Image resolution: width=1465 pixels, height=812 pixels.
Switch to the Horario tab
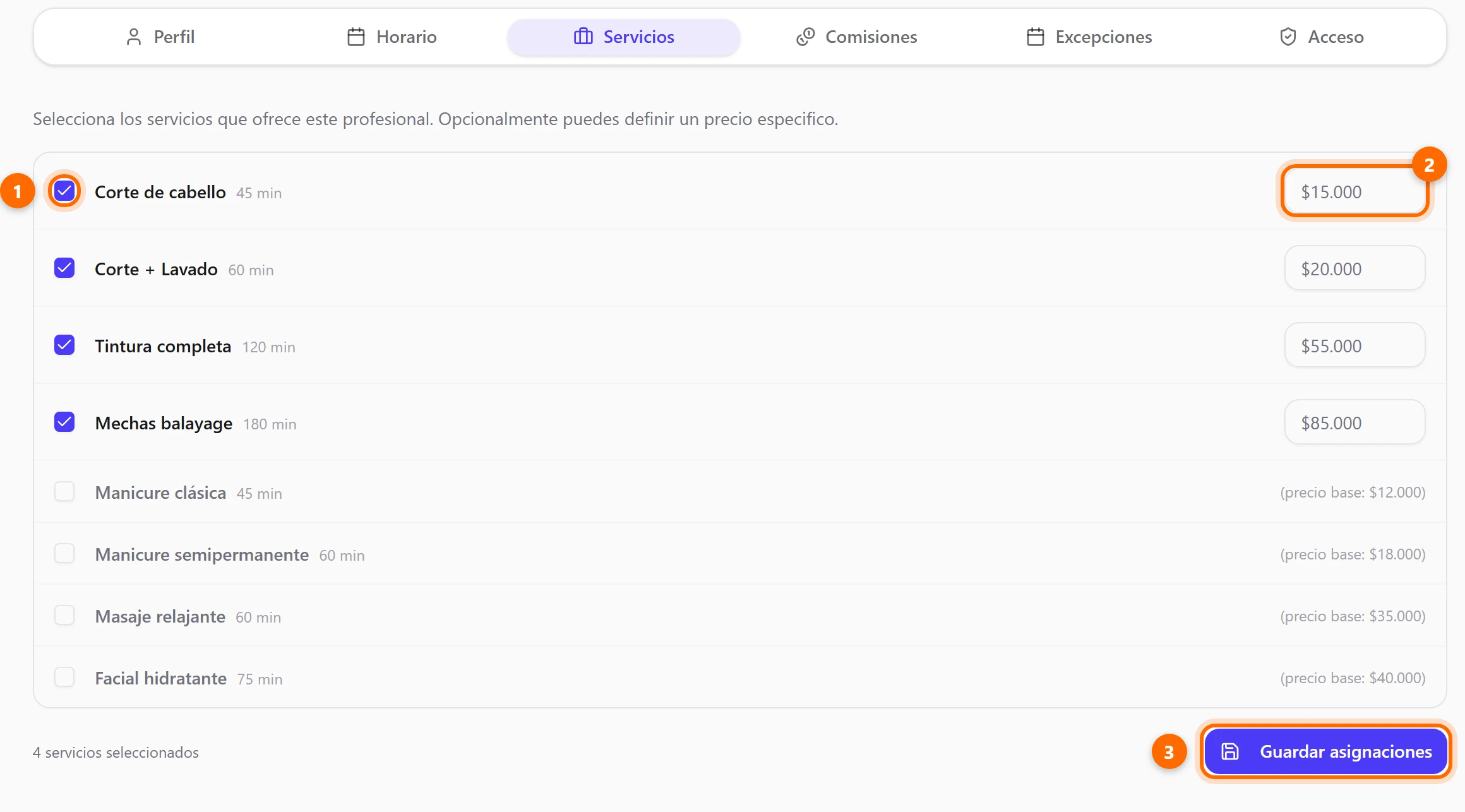(392, 37)
